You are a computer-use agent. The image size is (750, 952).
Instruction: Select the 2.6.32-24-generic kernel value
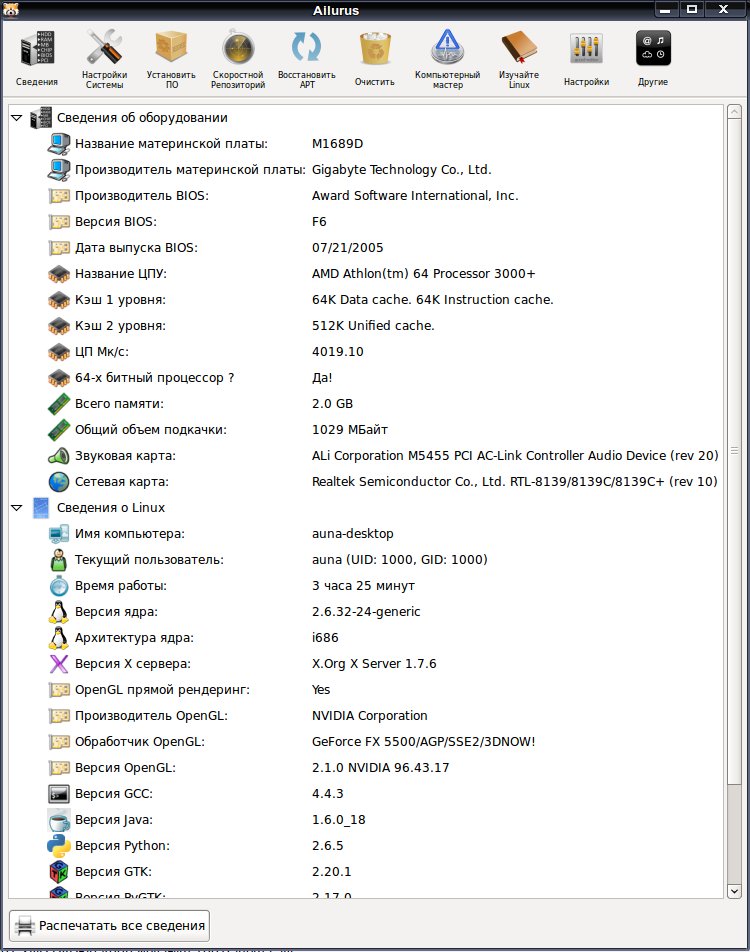[x=366, y=612]
